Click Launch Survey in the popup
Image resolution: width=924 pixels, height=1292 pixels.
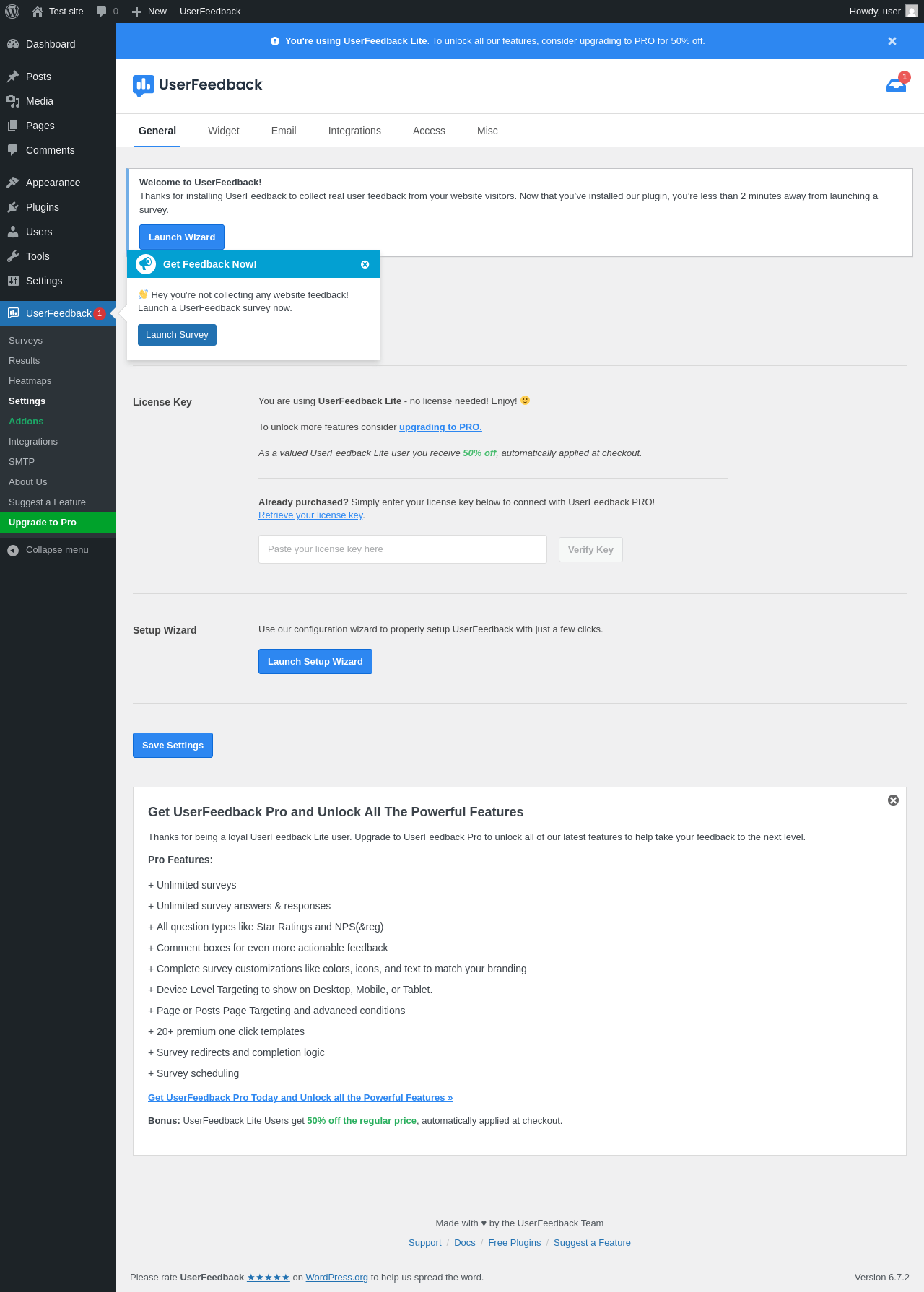tap(177, 335)
